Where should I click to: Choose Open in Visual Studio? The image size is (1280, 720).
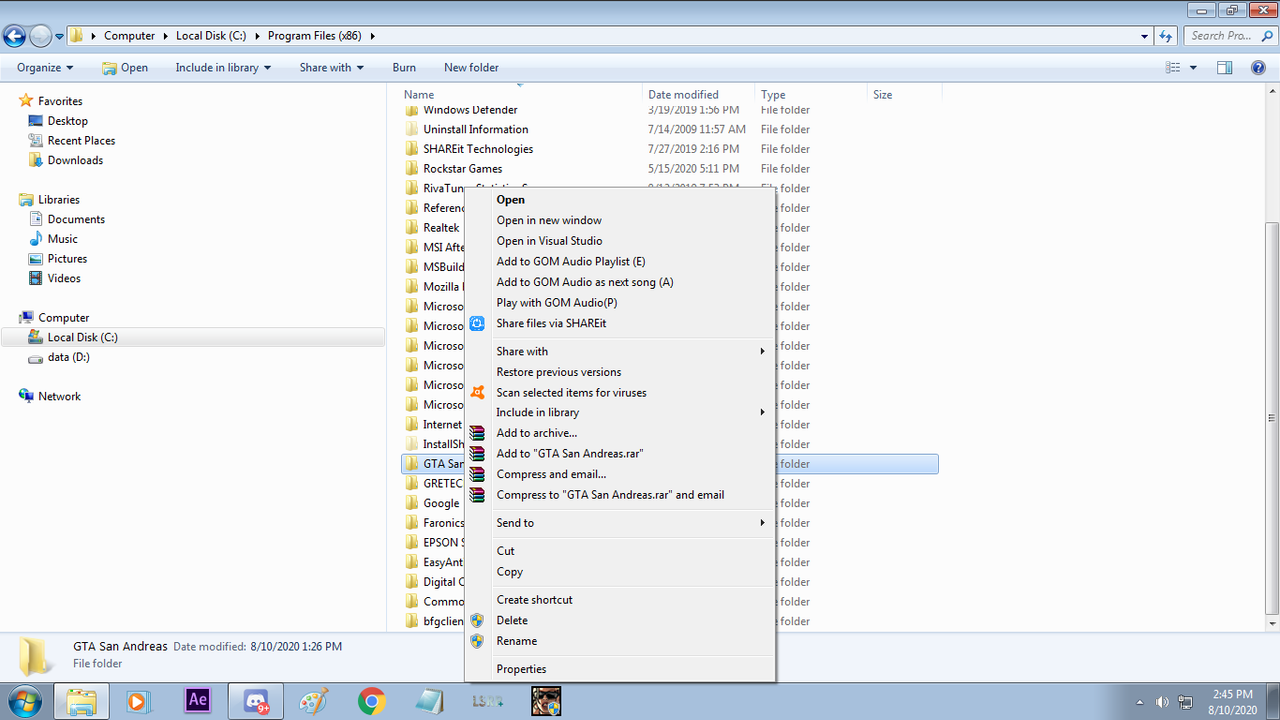pos(549,241)
